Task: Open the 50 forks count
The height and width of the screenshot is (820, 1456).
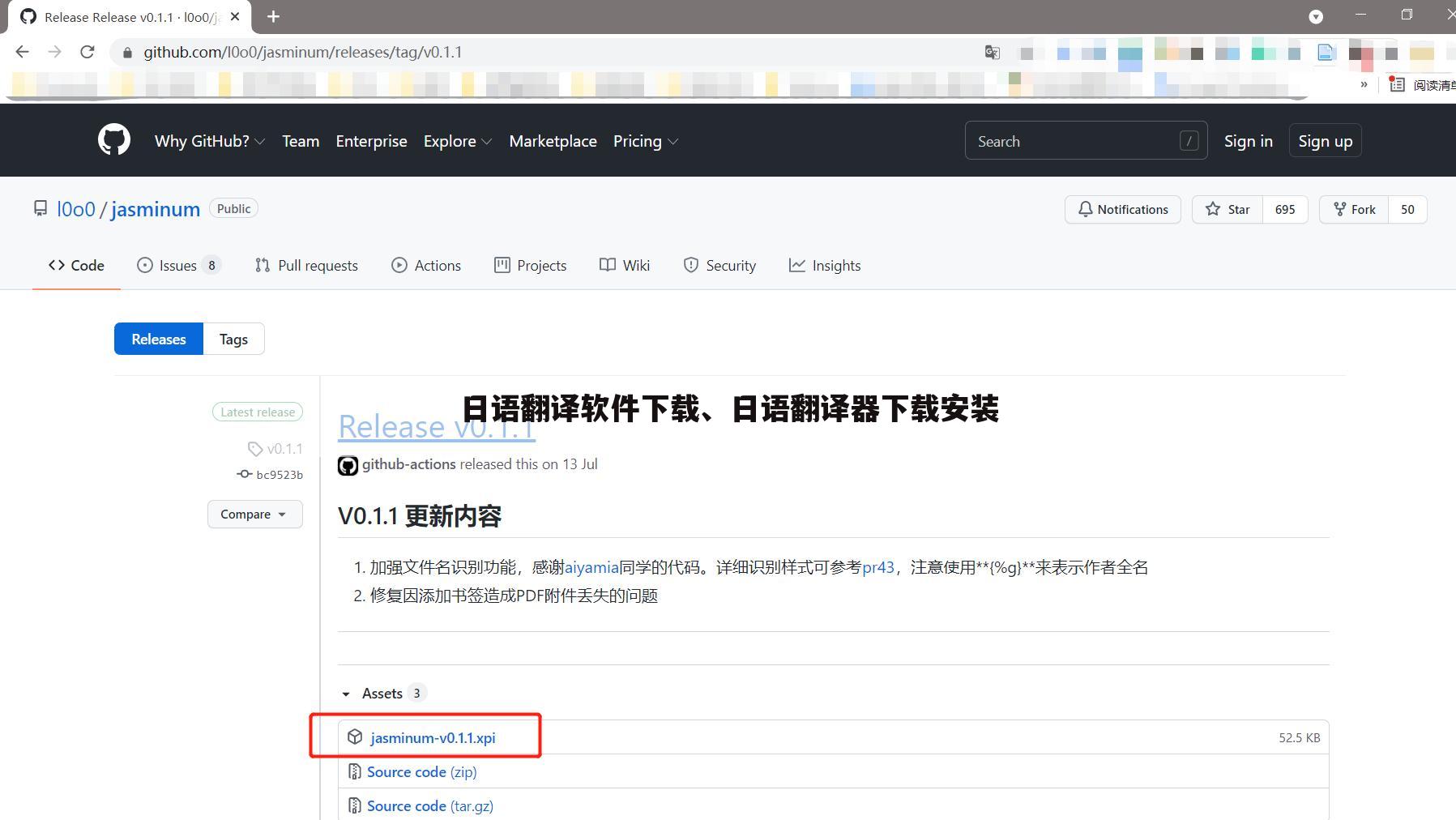Action: point(1407,209)
